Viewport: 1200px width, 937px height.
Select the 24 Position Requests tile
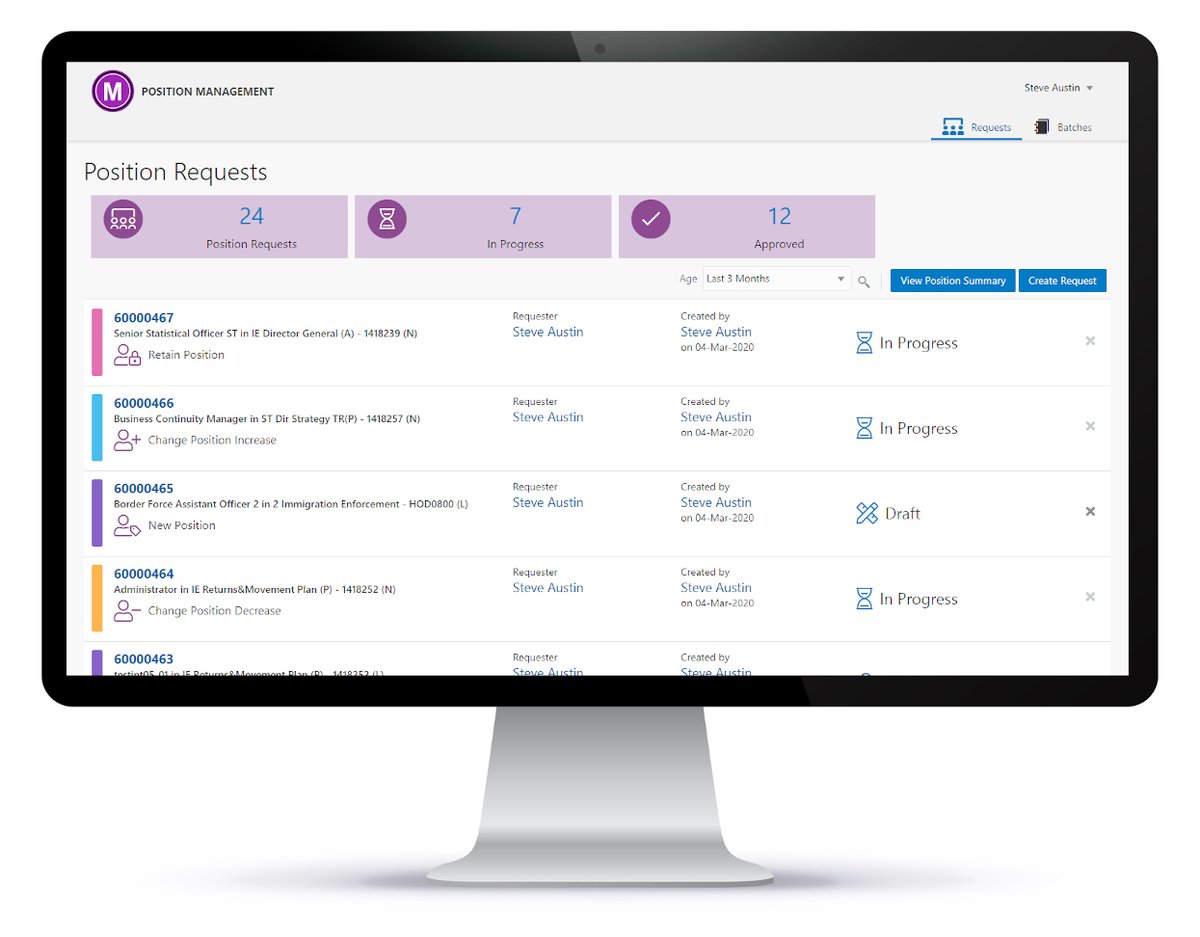[x=219, y=226]
